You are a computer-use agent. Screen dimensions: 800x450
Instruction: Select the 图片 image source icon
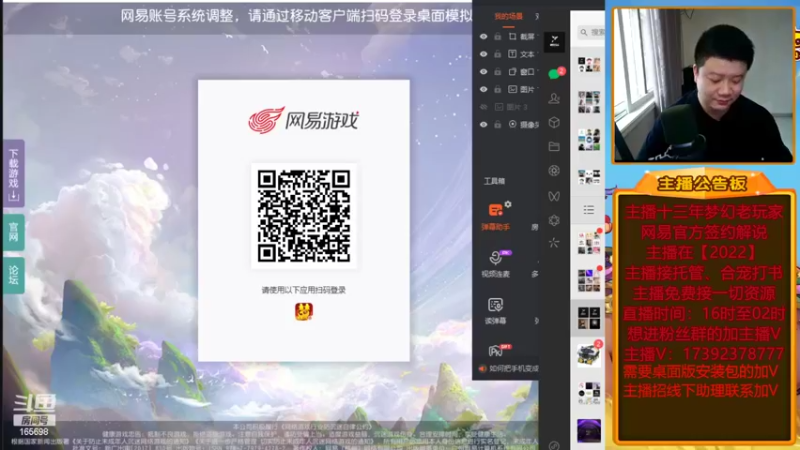coord(512,89)
